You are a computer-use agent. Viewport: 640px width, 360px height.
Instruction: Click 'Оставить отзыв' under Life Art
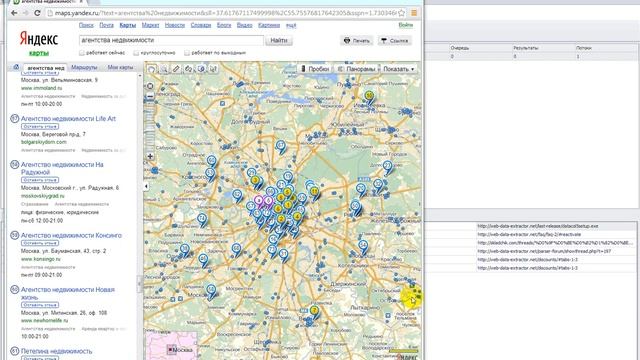click(x=40, y=127)
